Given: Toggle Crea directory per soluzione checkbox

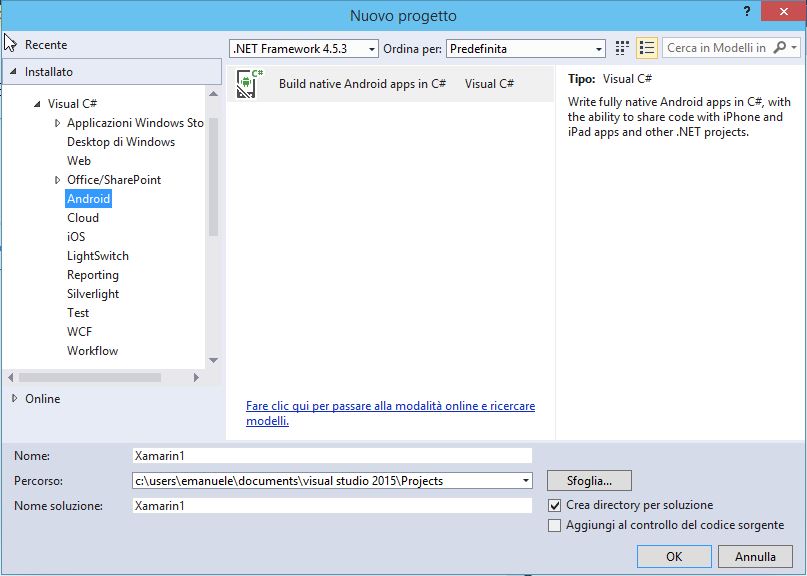Looking at the screenshot, I should click(x=554, y=505).
